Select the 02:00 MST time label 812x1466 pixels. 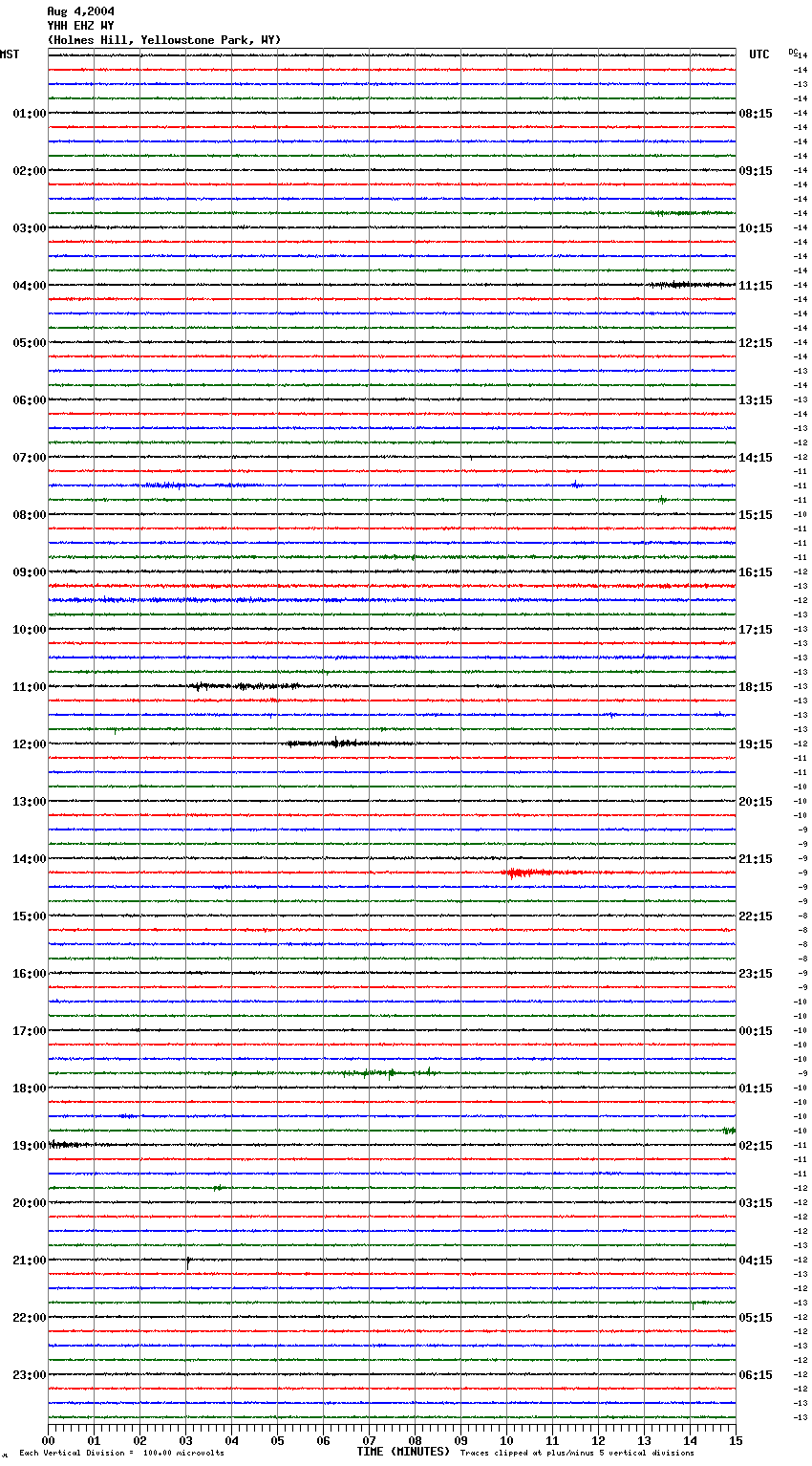(30, 171)
